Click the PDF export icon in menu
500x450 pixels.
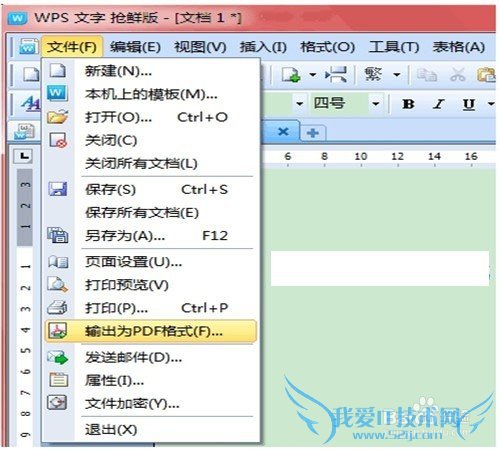click(58, 331)
